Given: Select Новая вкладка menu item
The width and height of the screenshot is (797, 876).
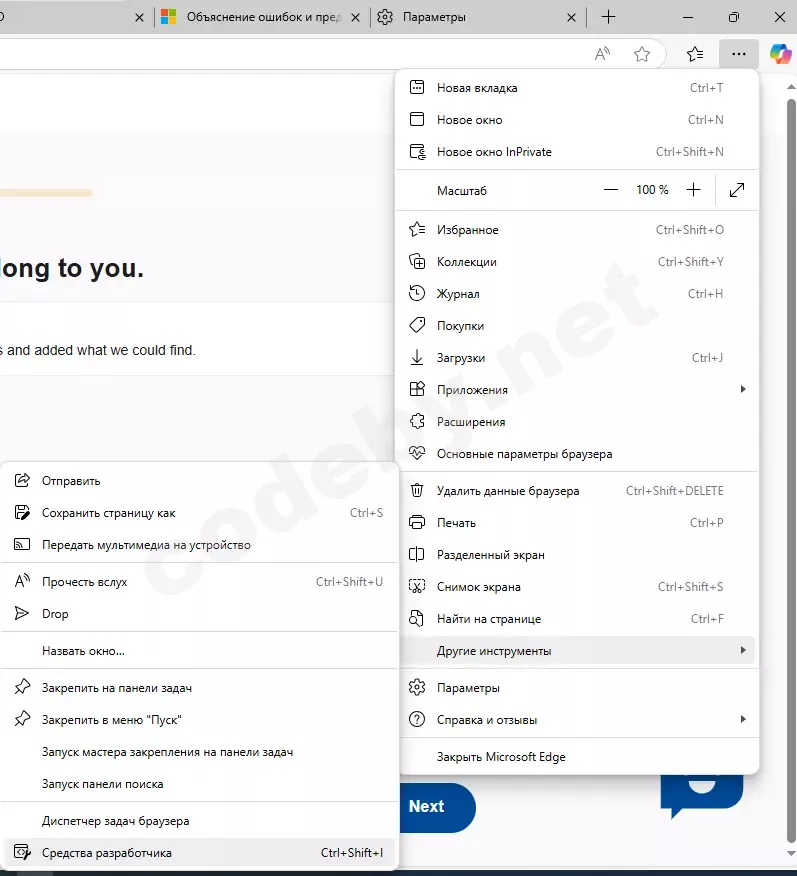Looking at the screenshot, I should (x=577, y=88).
